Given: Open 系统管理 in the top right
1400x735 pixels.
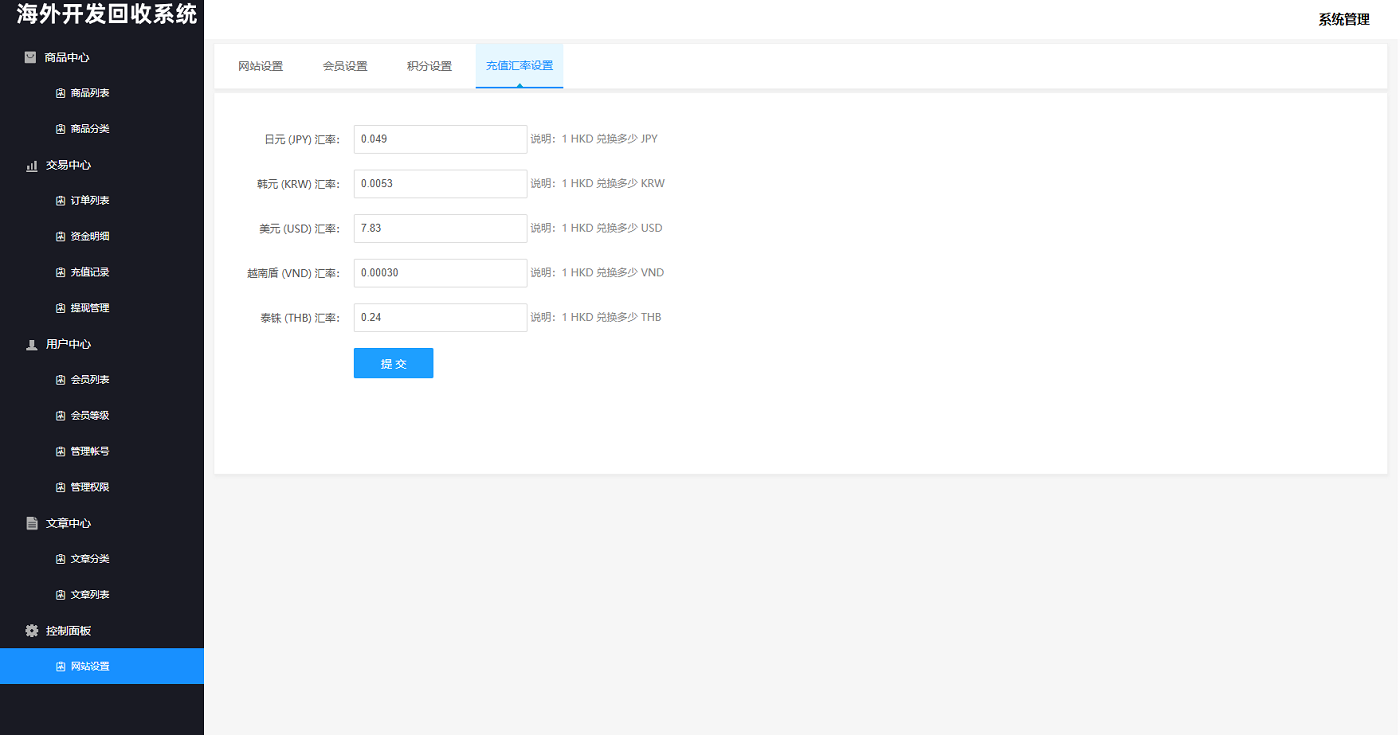Looking at the screenshot, I should click(x=1343, y=19).
